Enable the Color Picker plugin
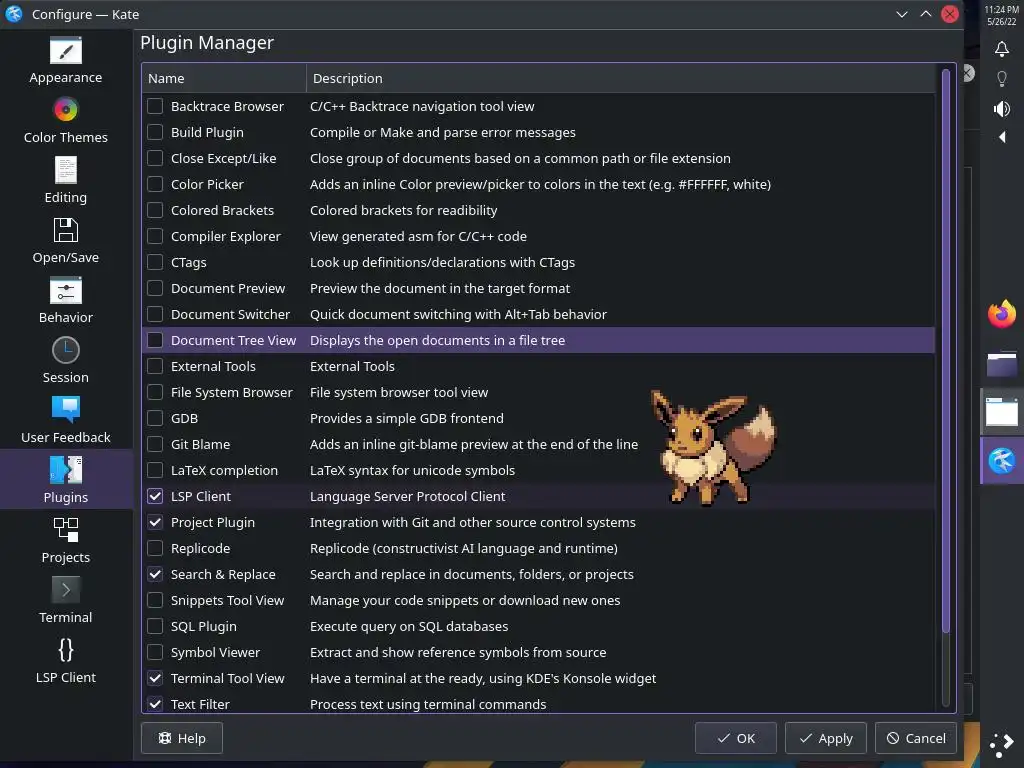 (155, 184)
